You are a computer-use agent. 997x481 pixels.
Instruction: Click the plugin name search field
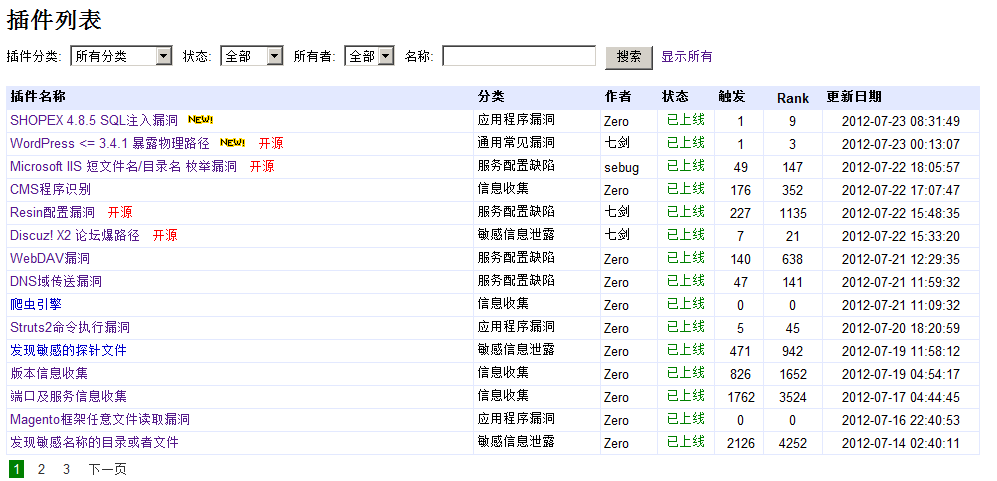pos(519,57)
